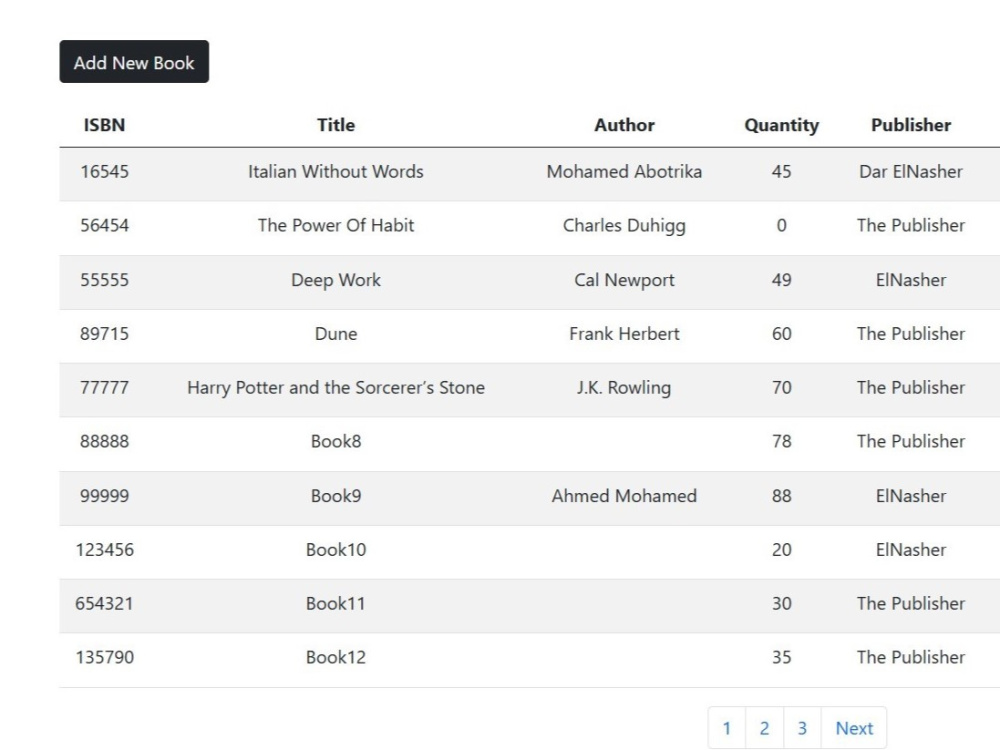Select the Author column header
Screen dimensions: 1000x750
624,125
